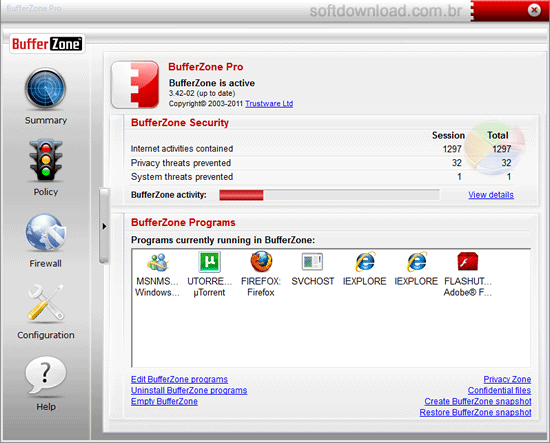This screenshot has width=550, height=443.
Task: Collapse sidebar using the arrow handle
Action: click(x=104, y=226)
